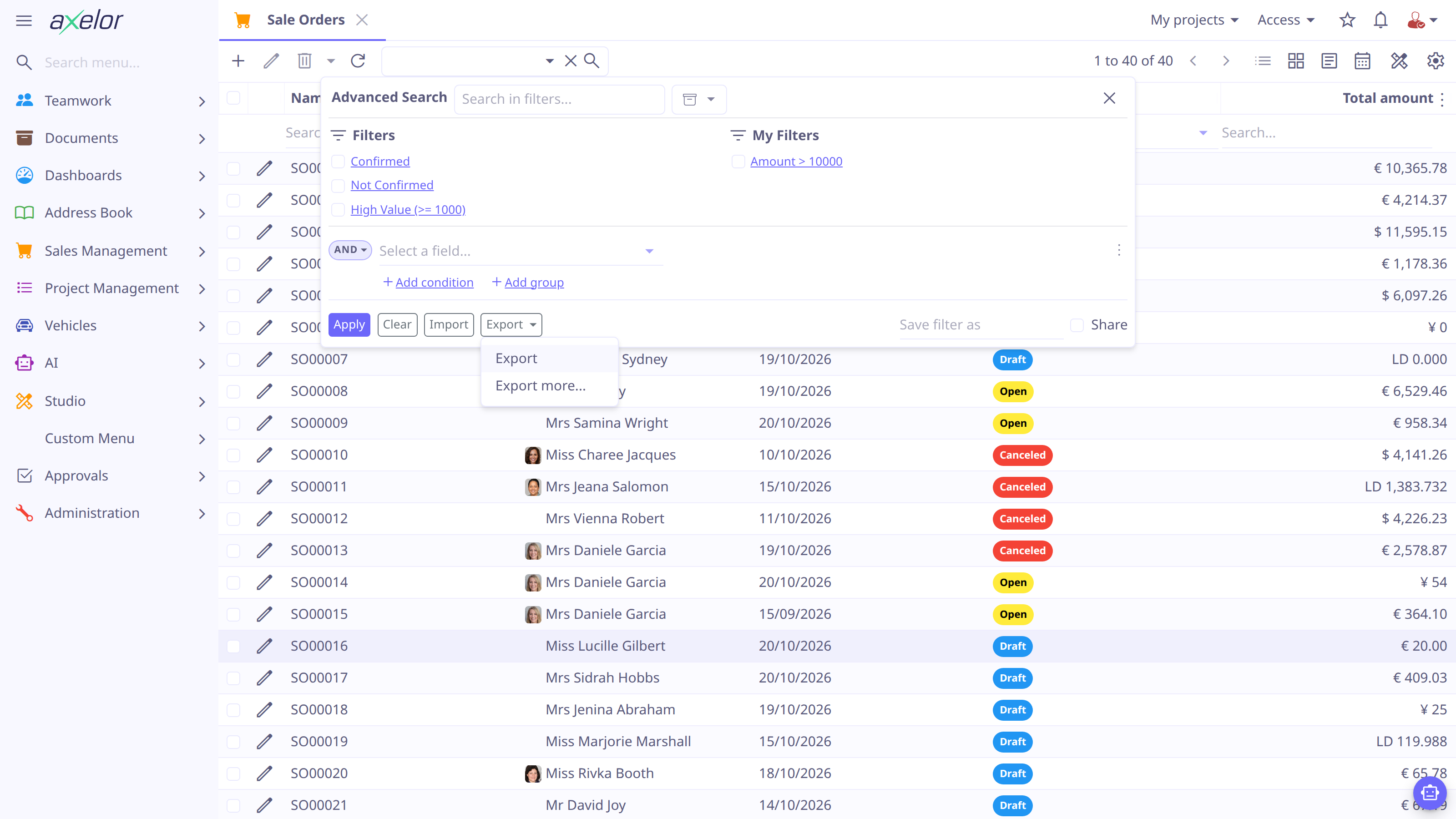This screenshot has height=819, width=1456.
Task: Open the archive filter dropdown
Action: click(698, 100)
